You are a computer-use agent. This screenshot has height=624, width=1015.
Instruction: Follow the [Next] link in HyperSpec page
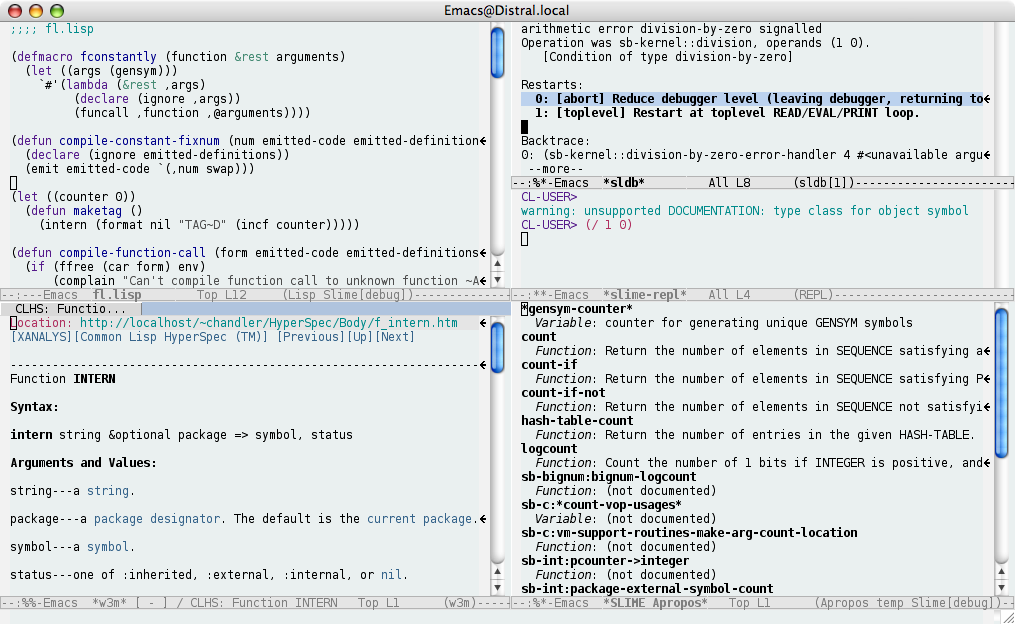coord(396,337)
